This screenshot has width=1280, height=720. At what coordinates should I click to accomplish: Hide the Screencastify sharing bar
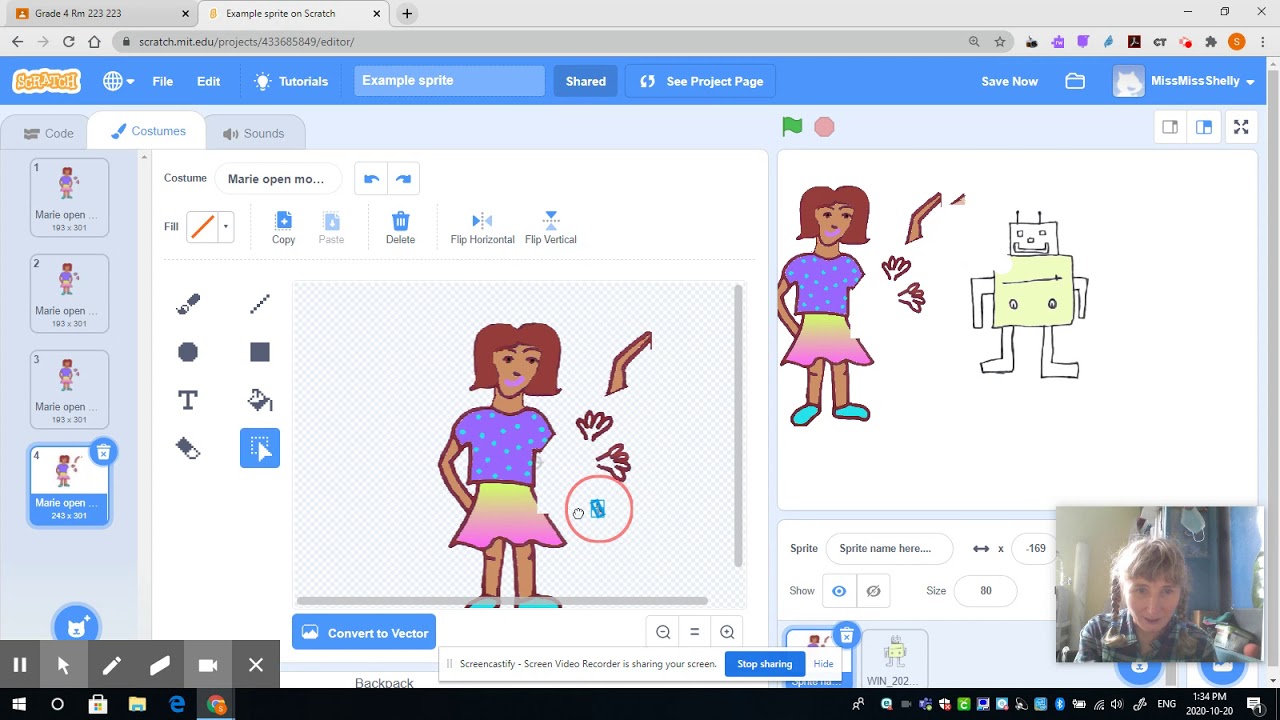tap(823, 664)
